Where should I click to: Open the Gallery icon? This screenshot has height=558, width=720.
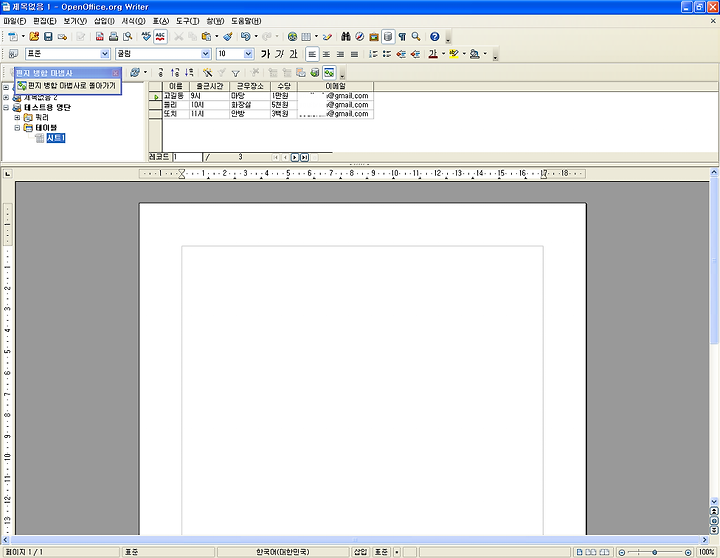click(x=374, y=37)
